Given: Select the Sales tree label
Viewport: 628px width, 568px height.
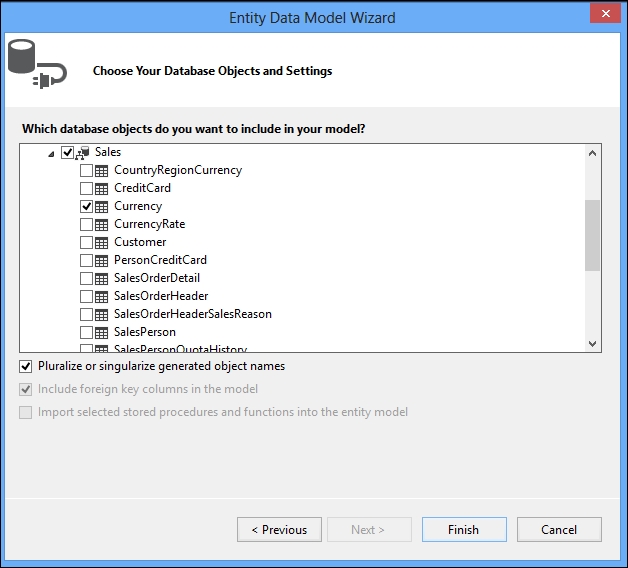Looking at the screenshot, I should [x=108, y=152].
